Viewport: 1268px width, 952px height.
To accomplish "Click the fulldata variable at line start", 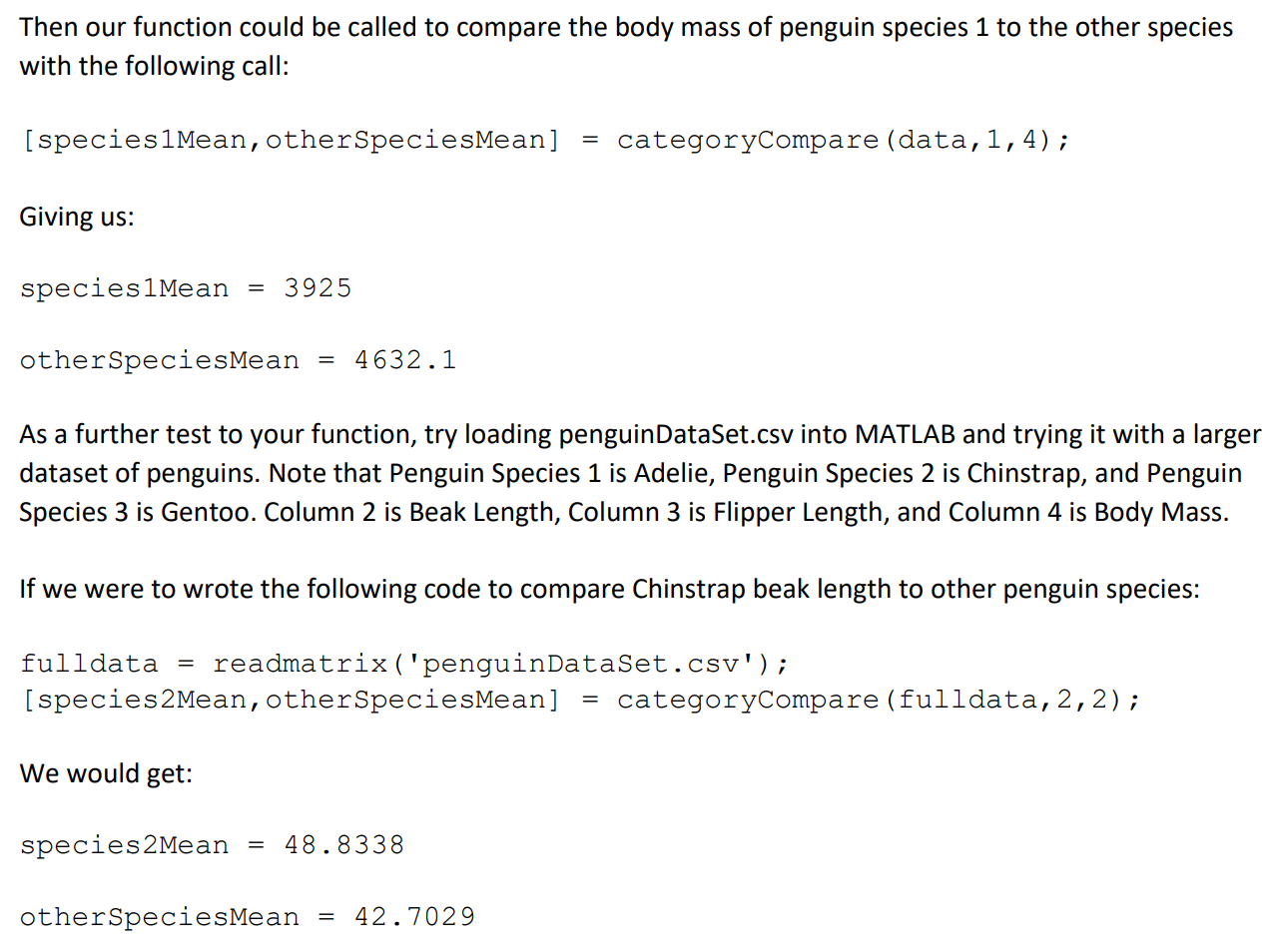I will tap(89, 665).
